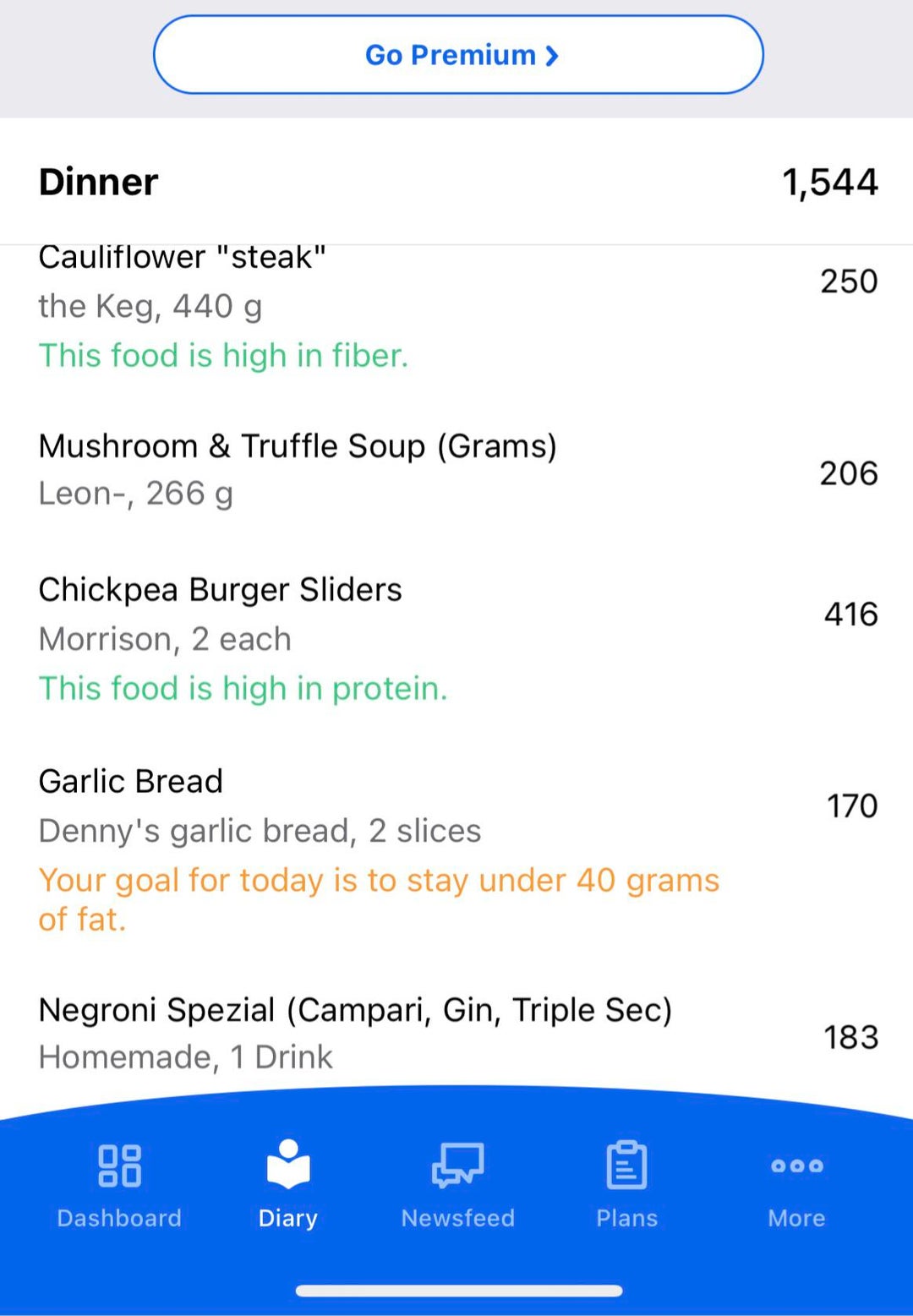Open the Negroni Spezial drink entry
This screenshot has width=913, height=1316.
point(456,1033)
